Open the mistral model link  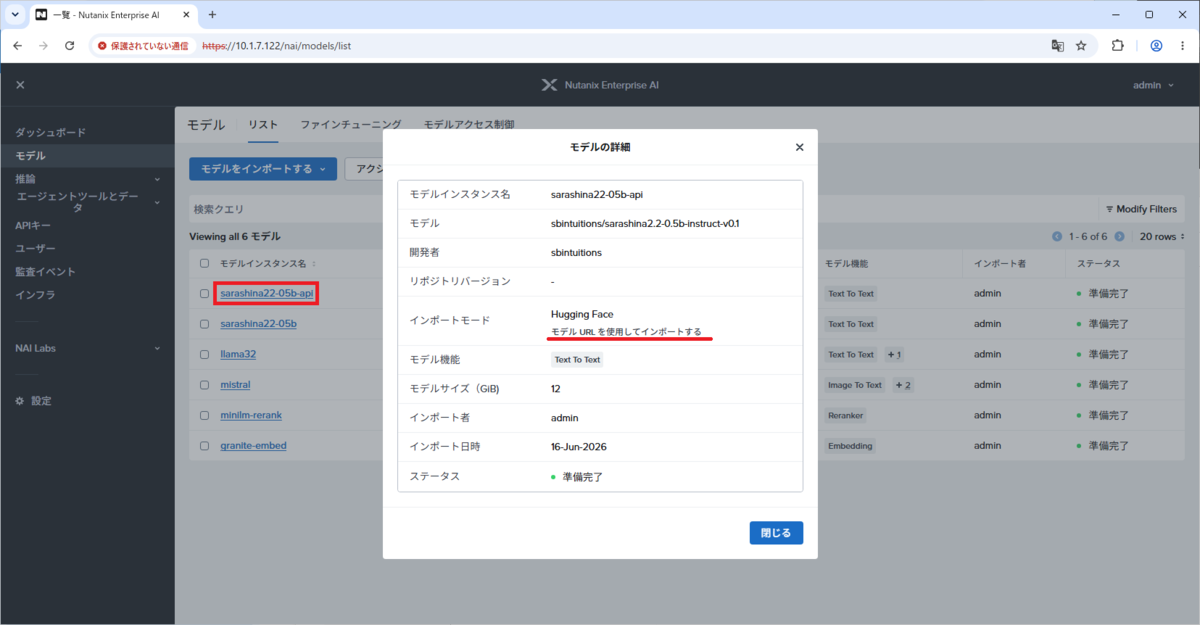(x=235, y=384)
